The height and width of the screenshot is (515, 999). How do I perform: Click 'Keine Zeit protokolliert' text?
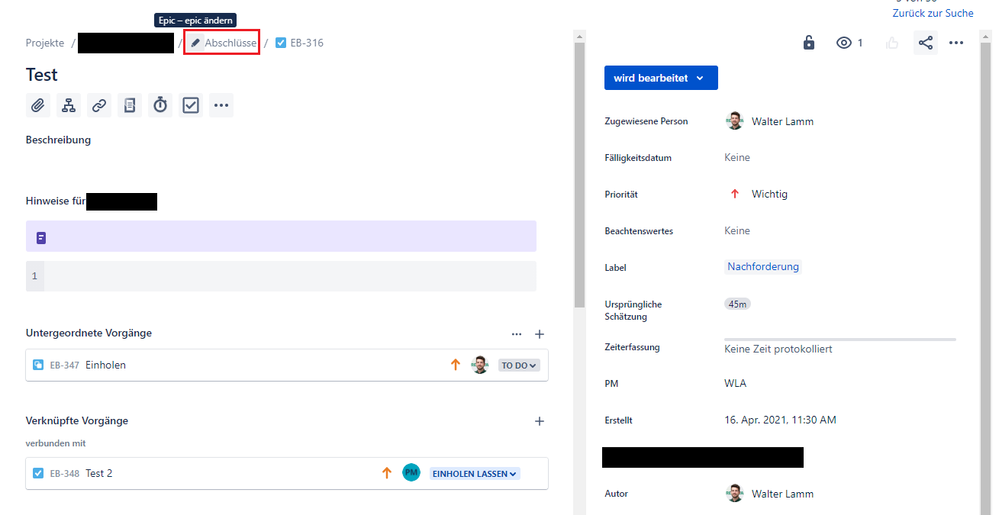pyautogui.click(x=778, y=349)
